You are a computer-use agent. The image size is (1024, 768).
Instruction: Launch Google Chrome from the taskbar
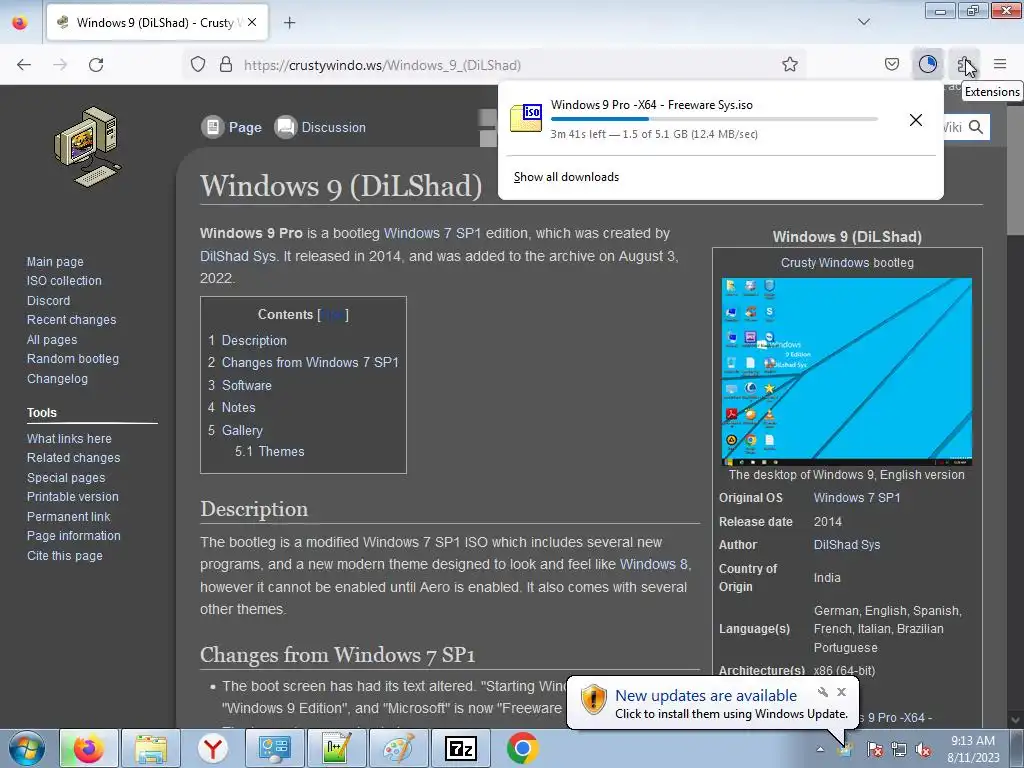pyautogui.click(x=522, y=748)
